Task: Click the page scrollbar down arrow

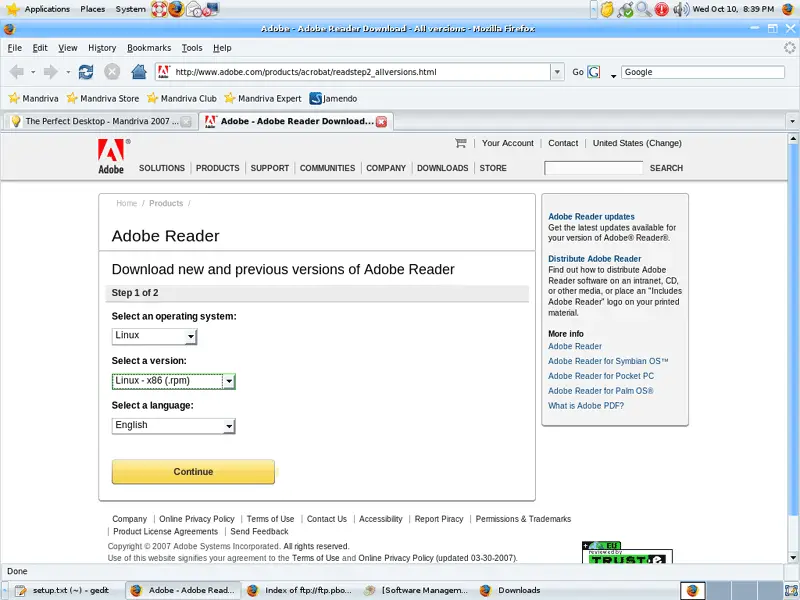Action: click(793, 557)
